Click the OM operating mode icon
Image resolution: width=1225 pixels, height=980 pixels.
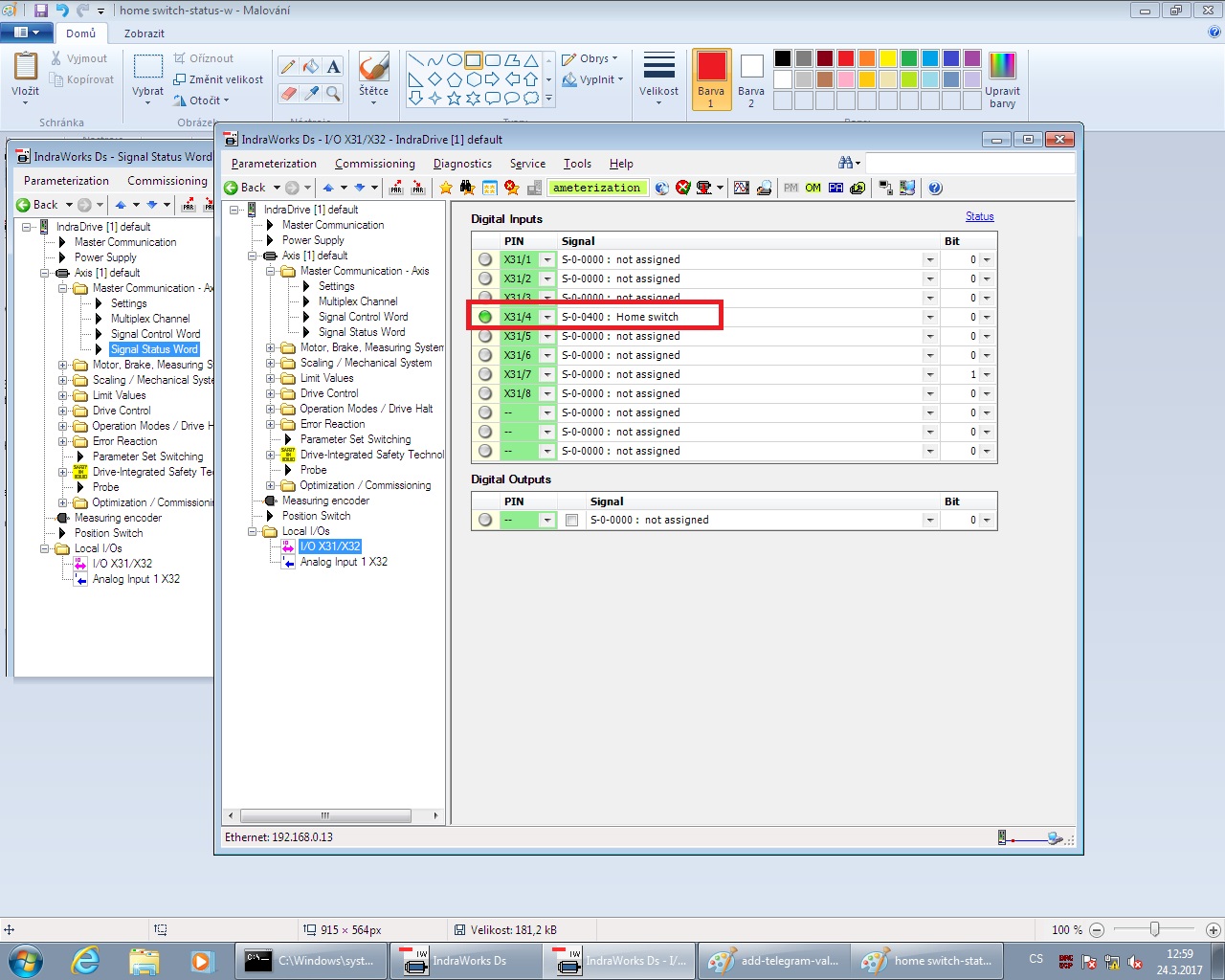pos(813,188)
